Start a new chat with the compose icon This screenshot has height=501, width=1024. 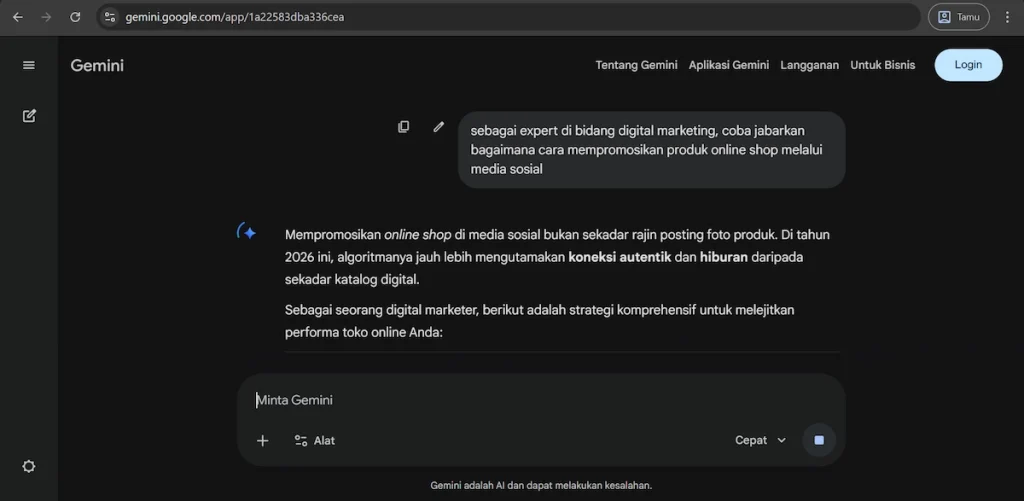(x=29, y=116)
